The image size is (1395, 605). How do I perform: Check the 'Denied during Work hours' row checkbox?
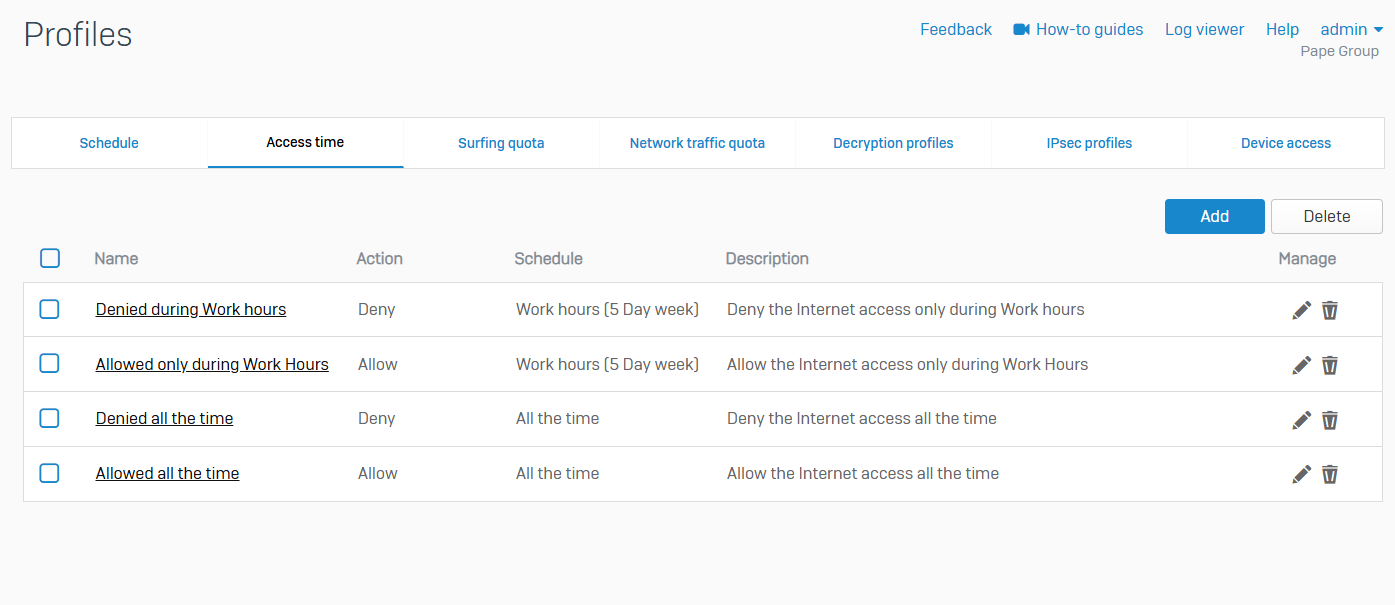point(49,309)
